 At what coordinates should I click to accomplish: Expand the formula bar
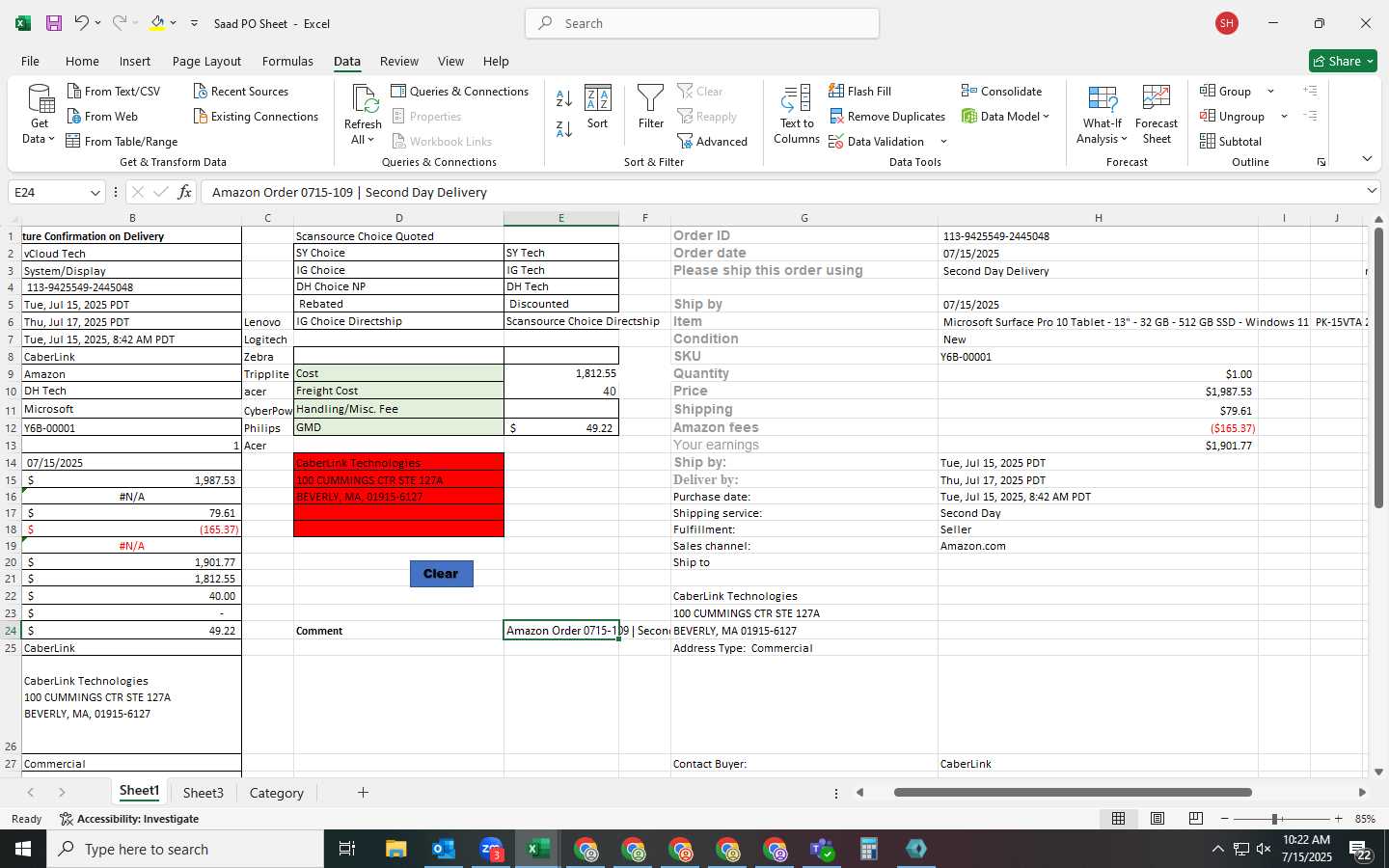pyautogui.click(x=1372, y=191)
